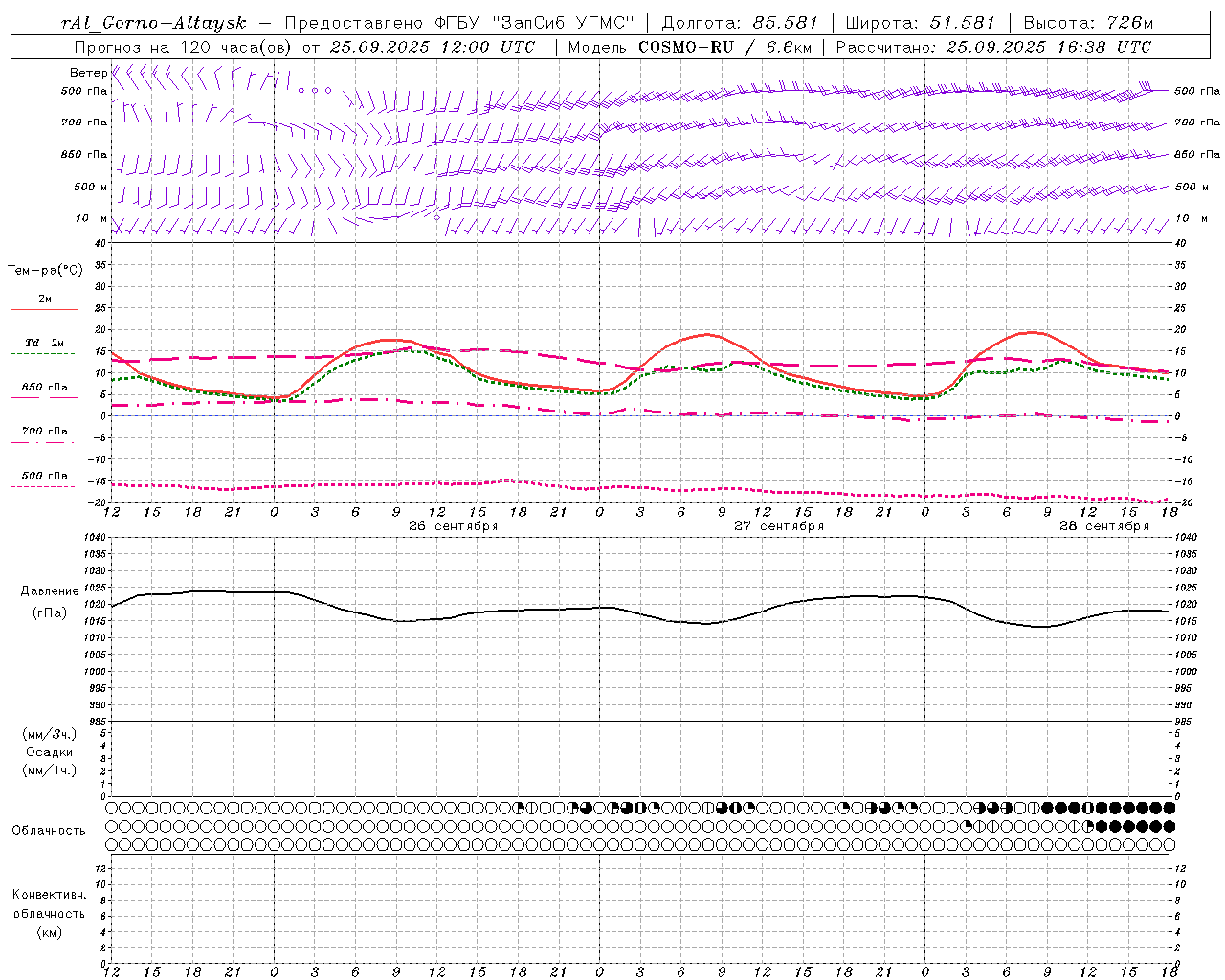Click the Td 2м dew point legend entry
This screenshot has width=1225, height=980.
pos(44,343)
